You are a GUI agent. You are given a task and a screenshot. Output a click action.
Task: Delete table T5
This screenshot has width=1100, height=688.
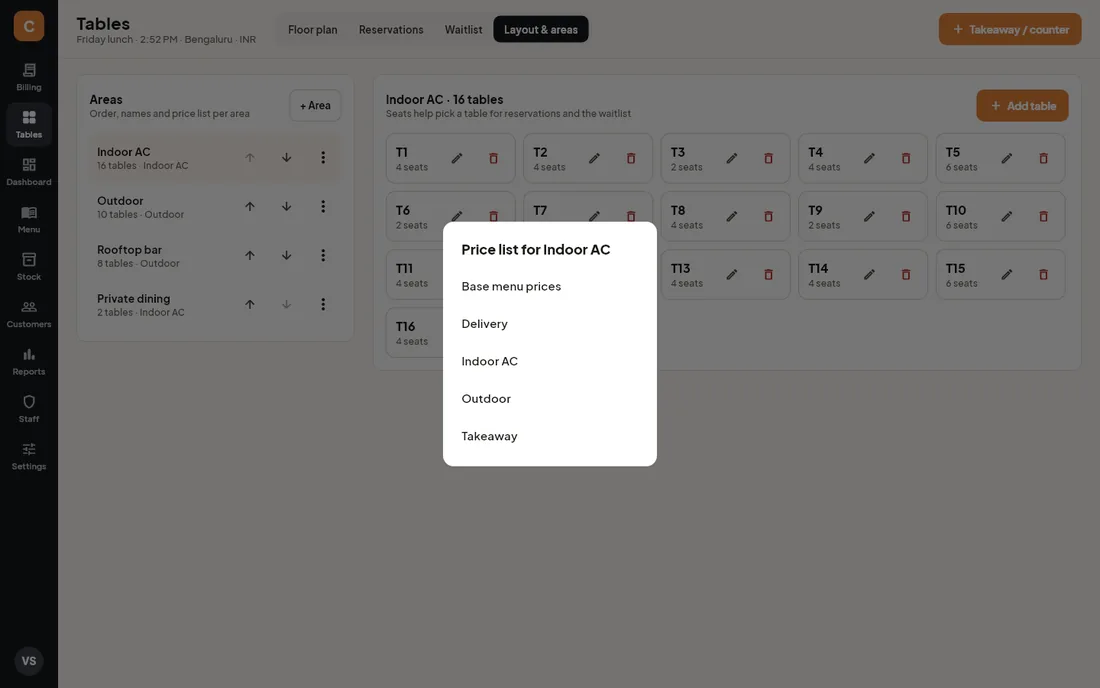pyautogui.click(x=1043, y=158)
